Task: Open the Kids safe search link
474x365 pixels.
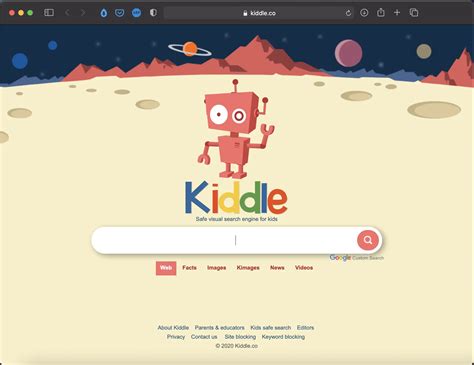Action: coord(271,328)
